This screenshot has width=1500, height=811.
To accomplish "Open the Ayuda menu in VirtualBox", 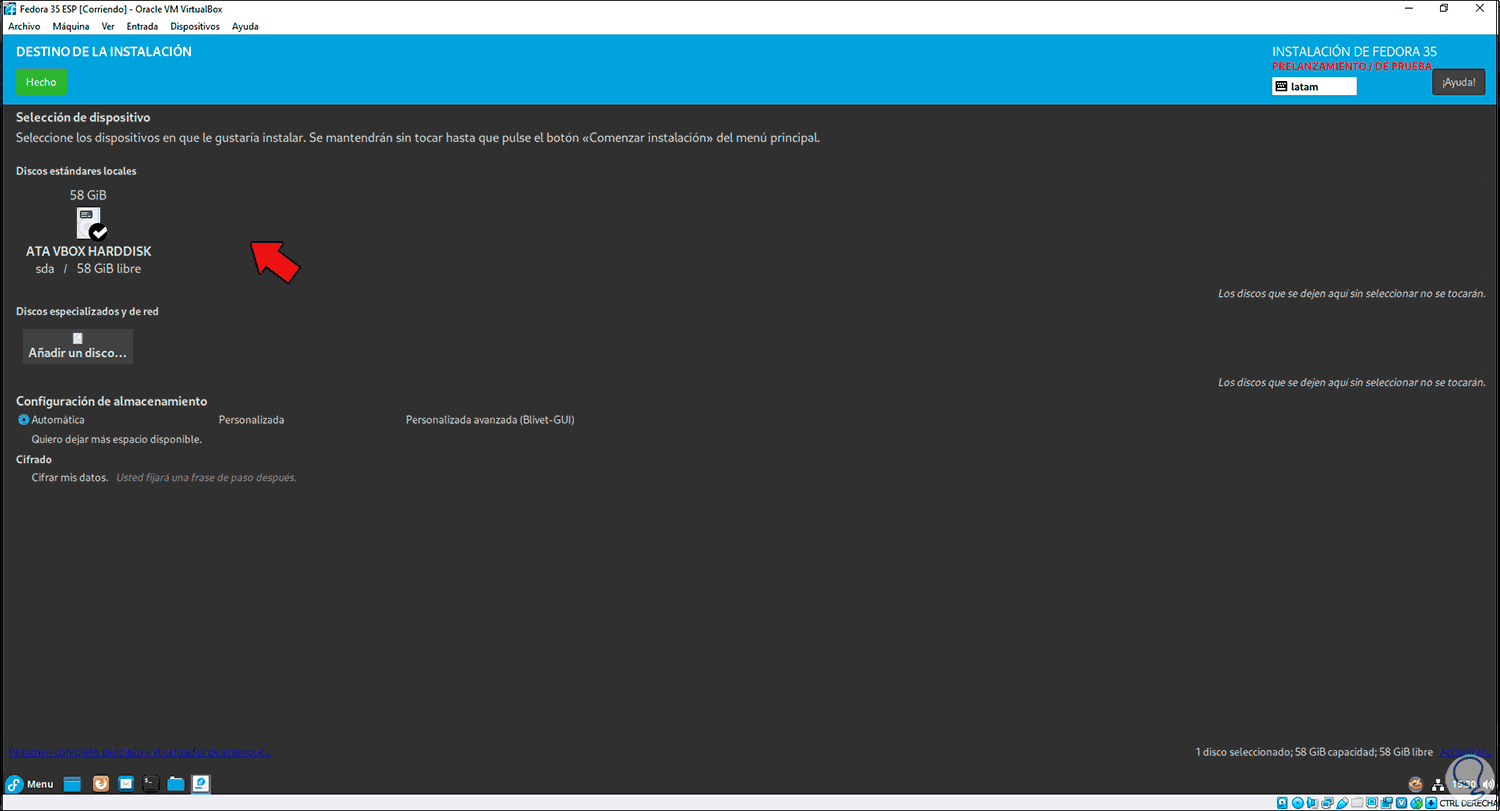I will (245, 26).
